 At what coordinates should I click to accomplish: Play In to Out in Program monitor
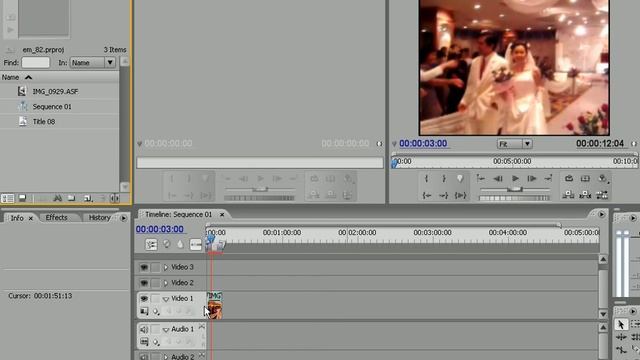pos(460,196)
